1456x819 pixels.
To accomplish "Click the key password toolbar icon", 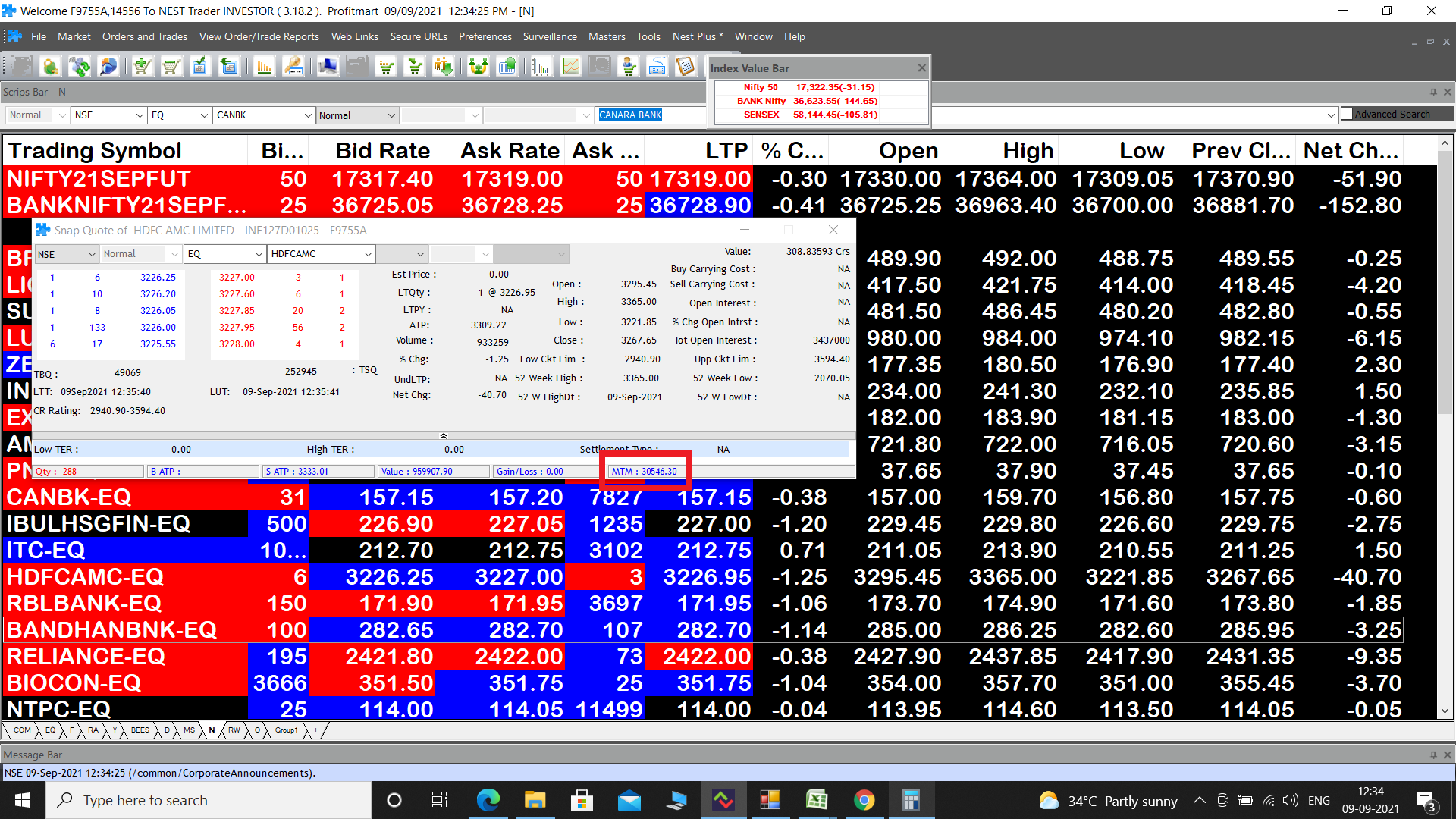I will 293,67.
